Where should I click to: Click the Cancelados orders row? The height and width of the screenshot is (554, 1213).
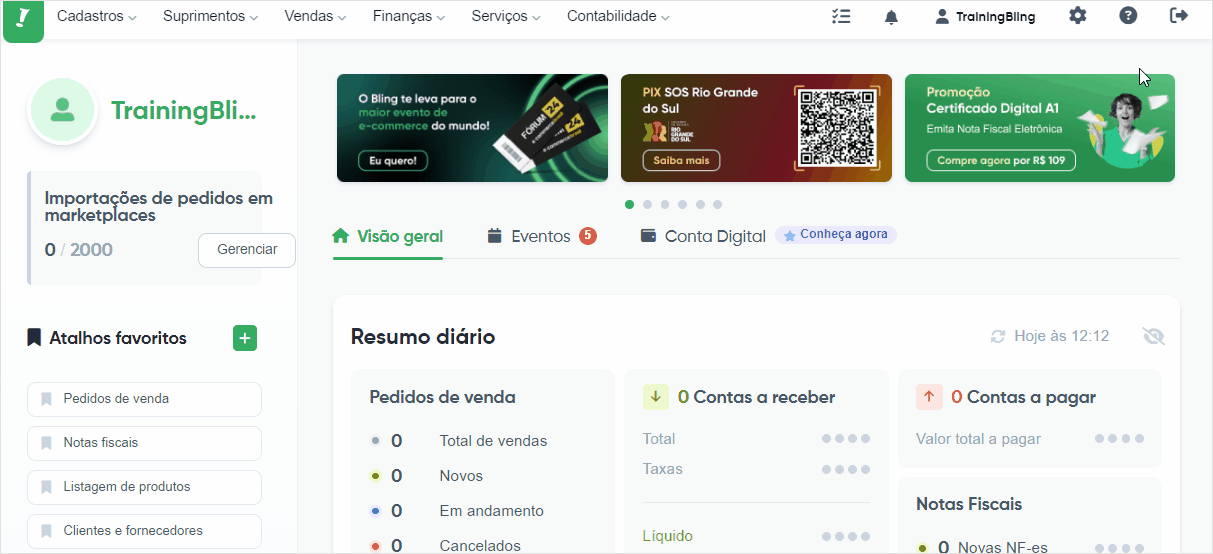446,546
